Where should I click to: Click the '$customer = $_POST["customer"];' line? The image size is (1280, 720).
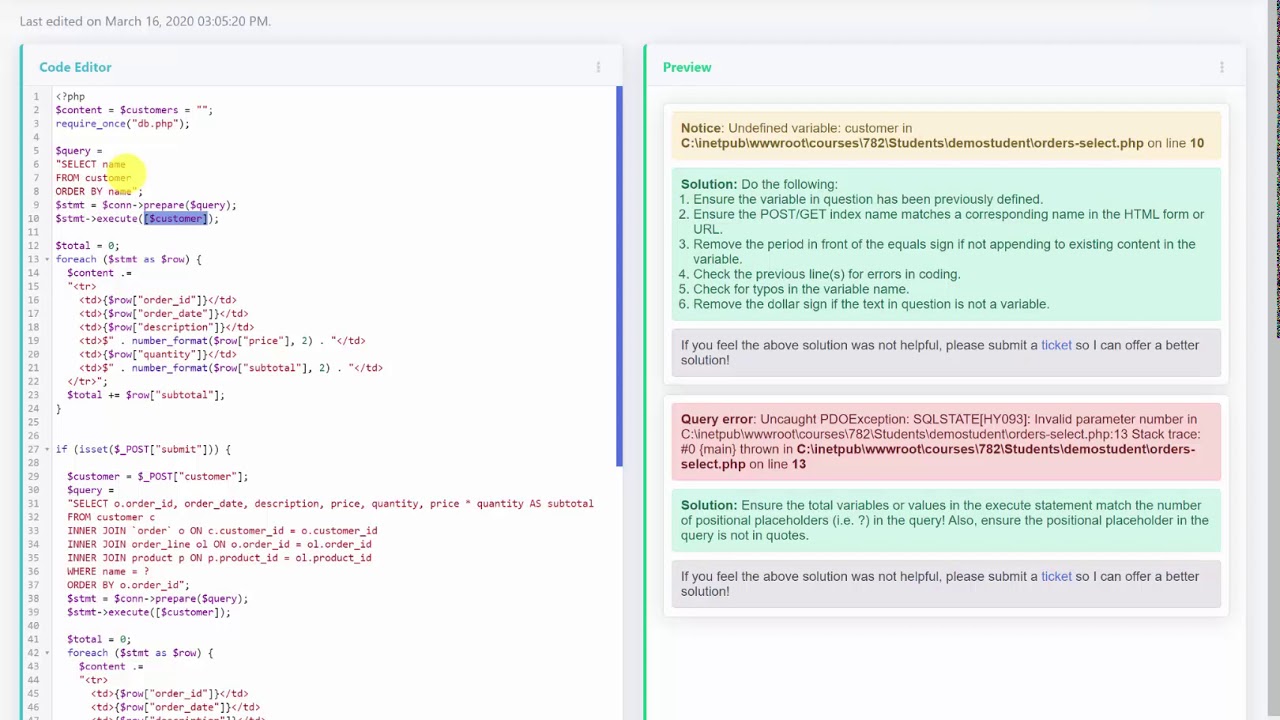coord(157,477)
